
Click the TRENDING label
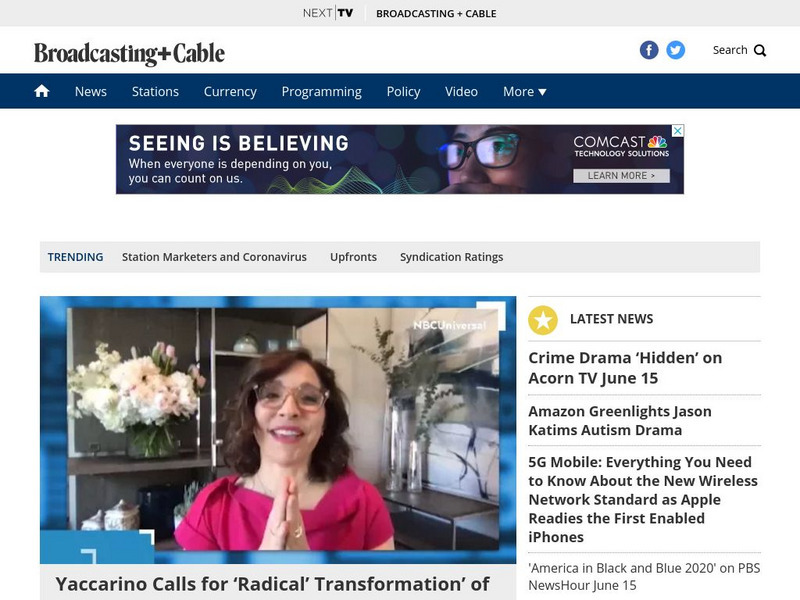point(76,257)
